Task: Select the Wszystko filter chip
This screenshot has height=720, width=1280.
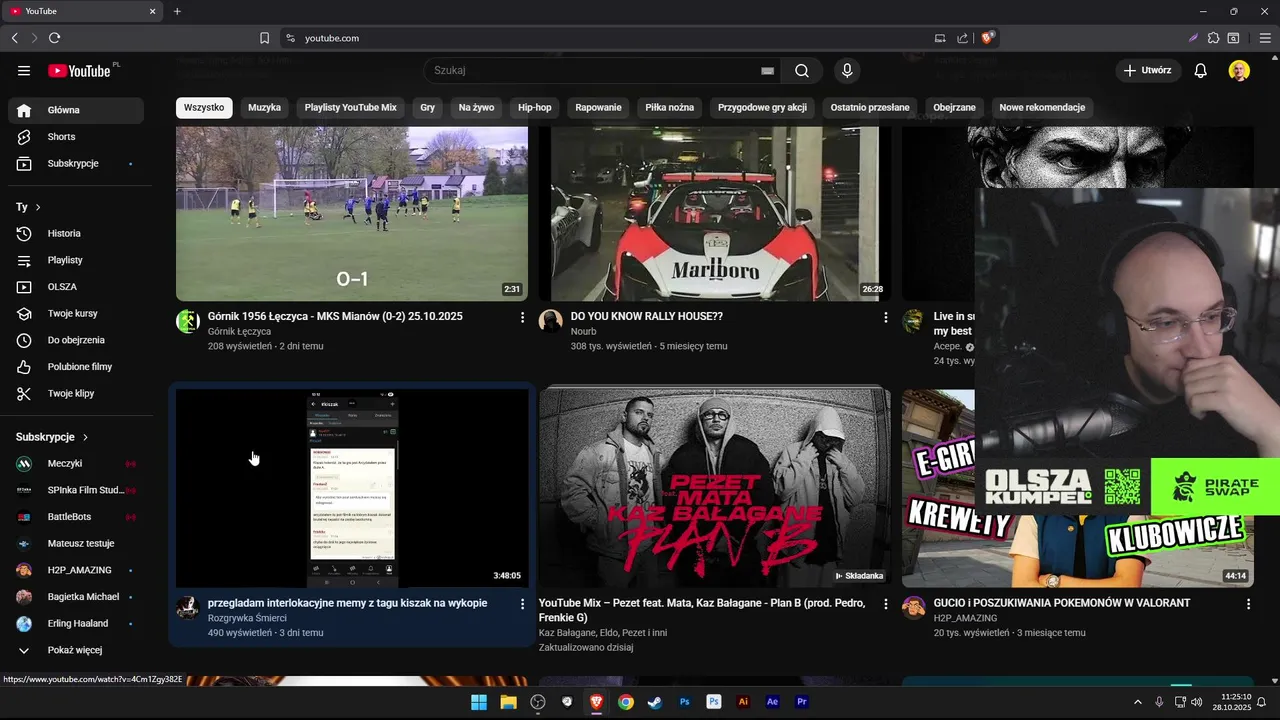Action: pyautogui.click(x=204, y=107)
